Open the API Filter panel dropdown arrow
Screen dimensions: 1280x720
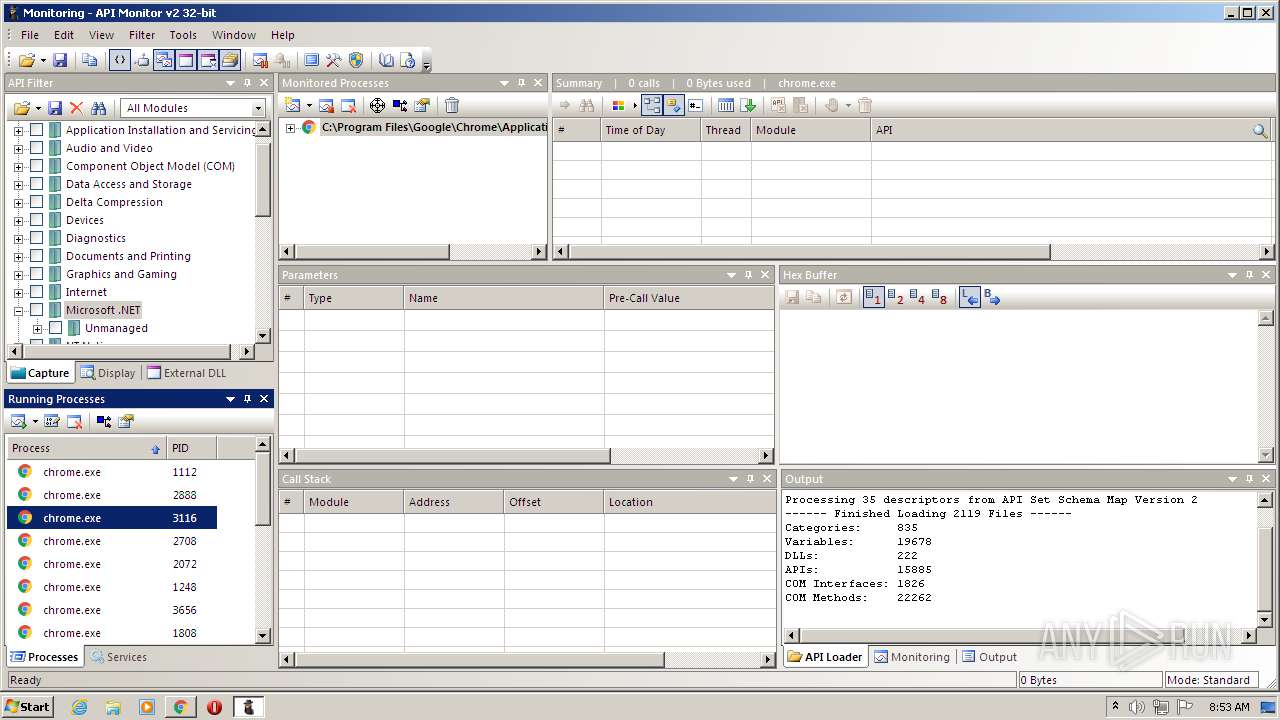click(x=230, y=83)
